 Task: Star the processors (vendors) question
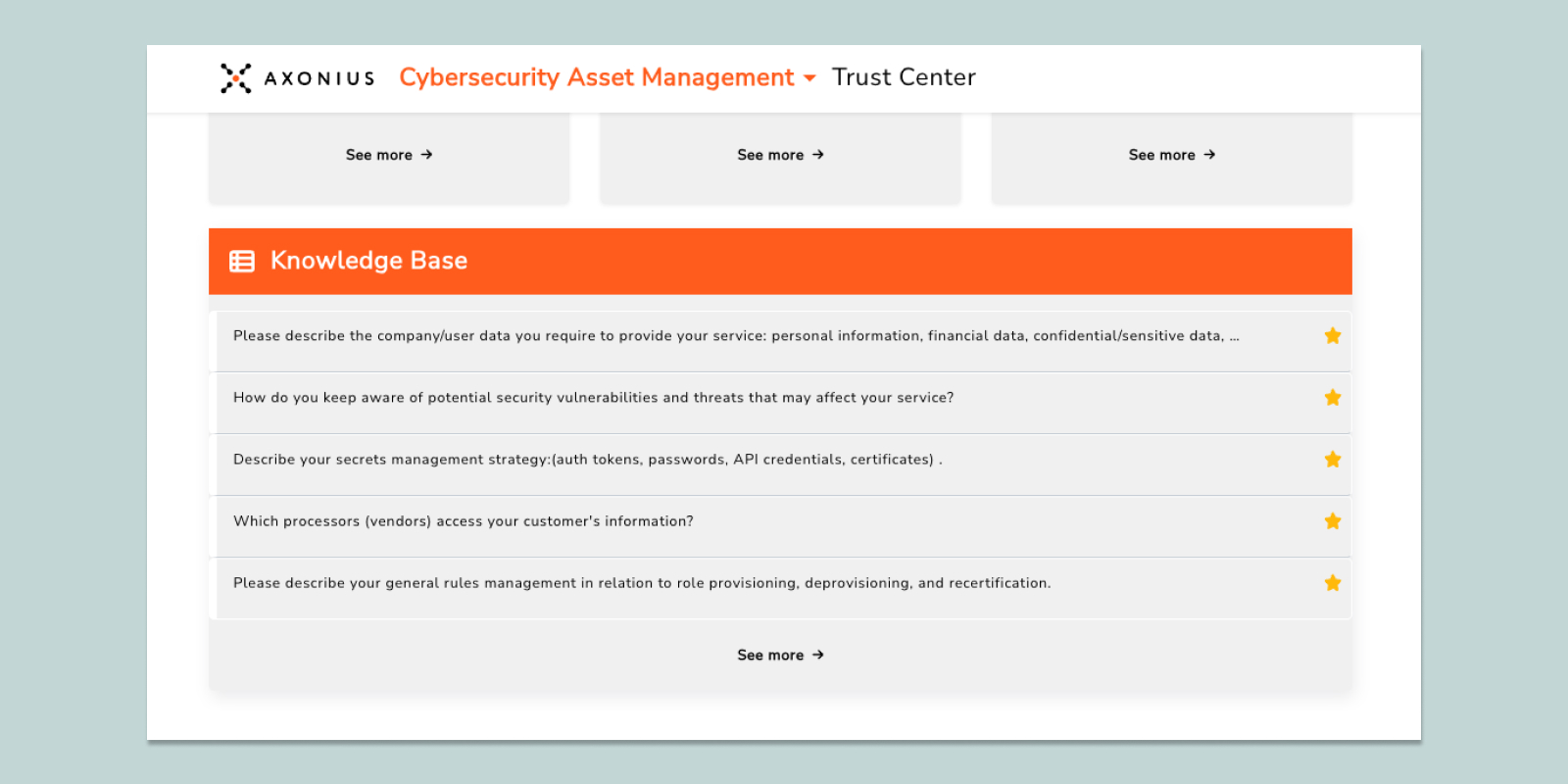[x=1333, y=521]
